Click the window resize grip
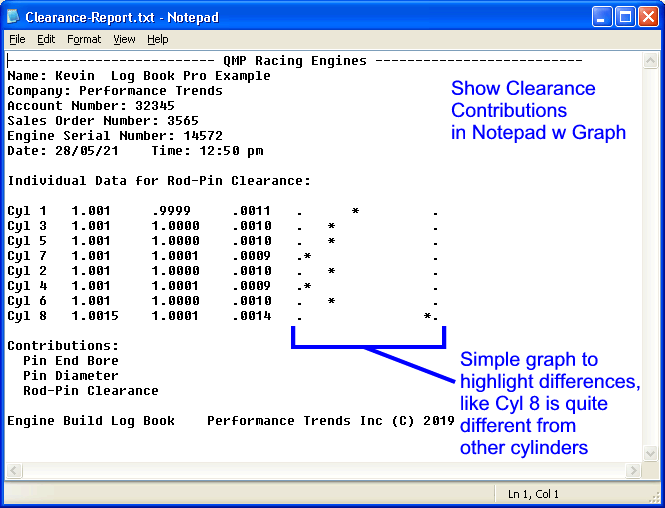Image resolution: width=665 pixels, height=508 pixels. [x=654, y=497]
